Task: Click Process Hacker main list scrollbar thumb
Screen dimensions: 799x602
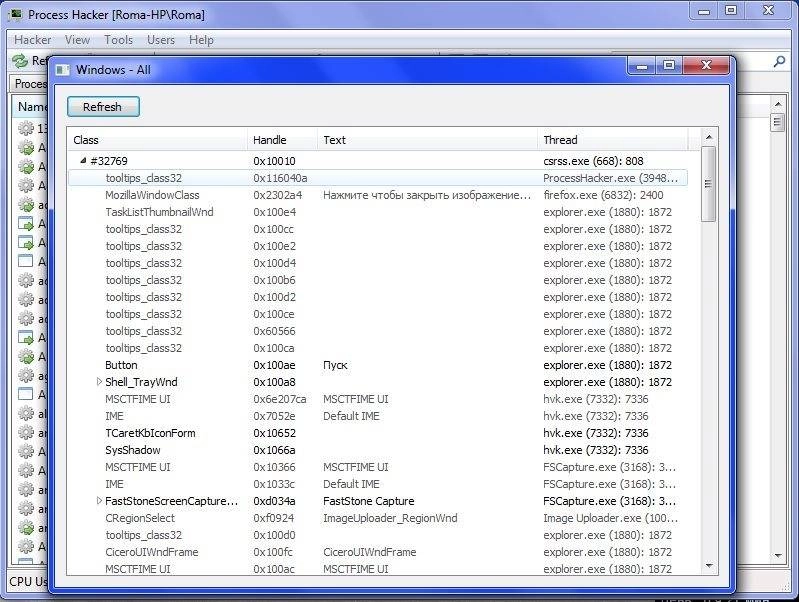Action: pos(777,122)
